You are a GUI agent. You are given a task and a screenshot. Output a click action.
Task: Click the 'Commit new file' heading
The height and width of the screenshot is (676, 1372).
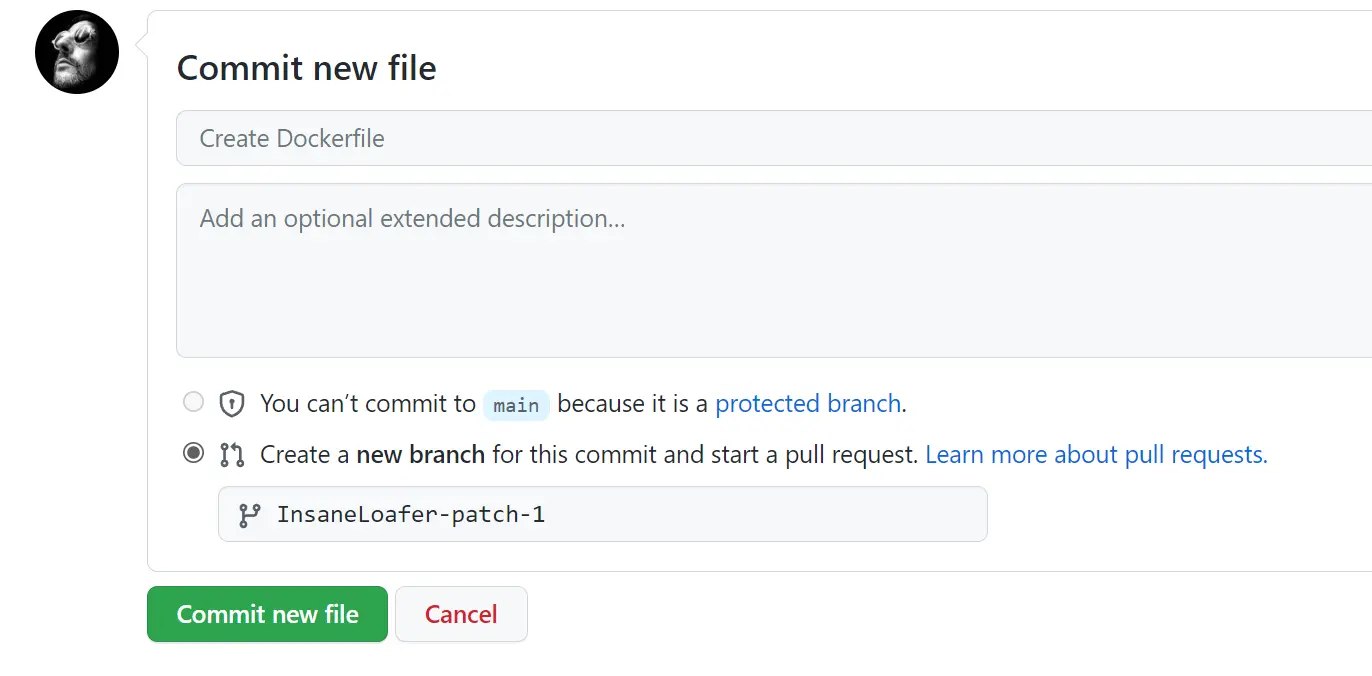coord(306,68)
